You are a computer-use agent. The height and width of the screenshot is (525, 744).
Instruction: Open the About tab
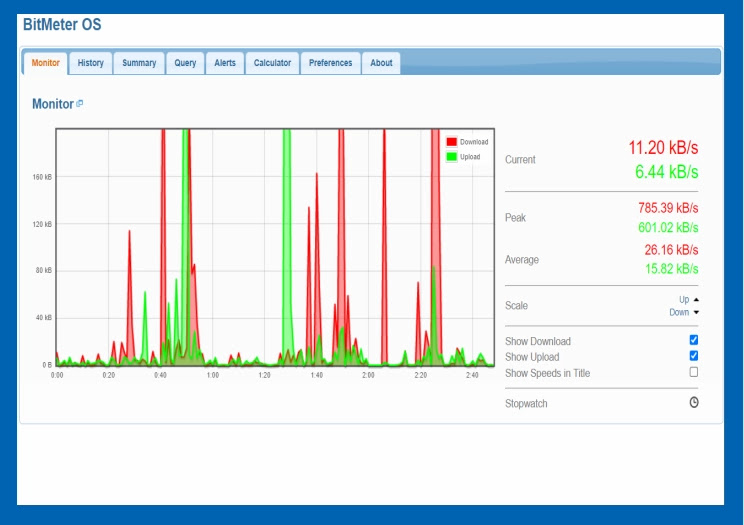pos(381,63)
